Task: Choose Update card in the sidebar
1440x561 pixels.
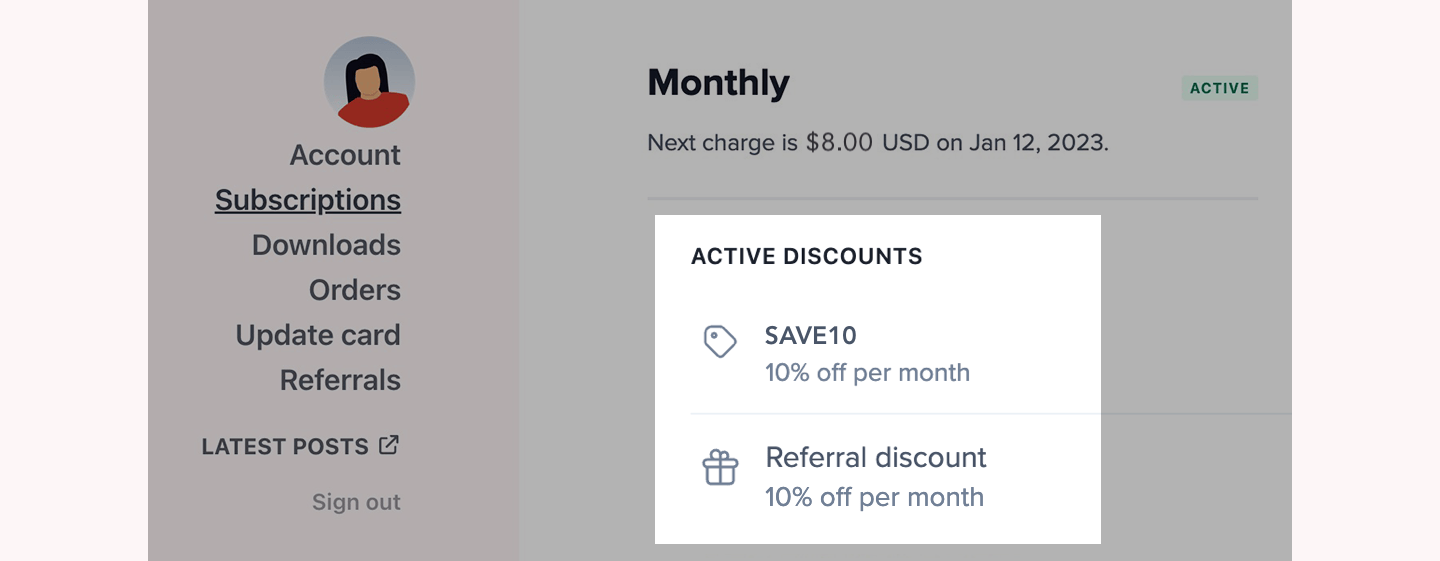Action: pyautogui.click(x=318, y=335)
